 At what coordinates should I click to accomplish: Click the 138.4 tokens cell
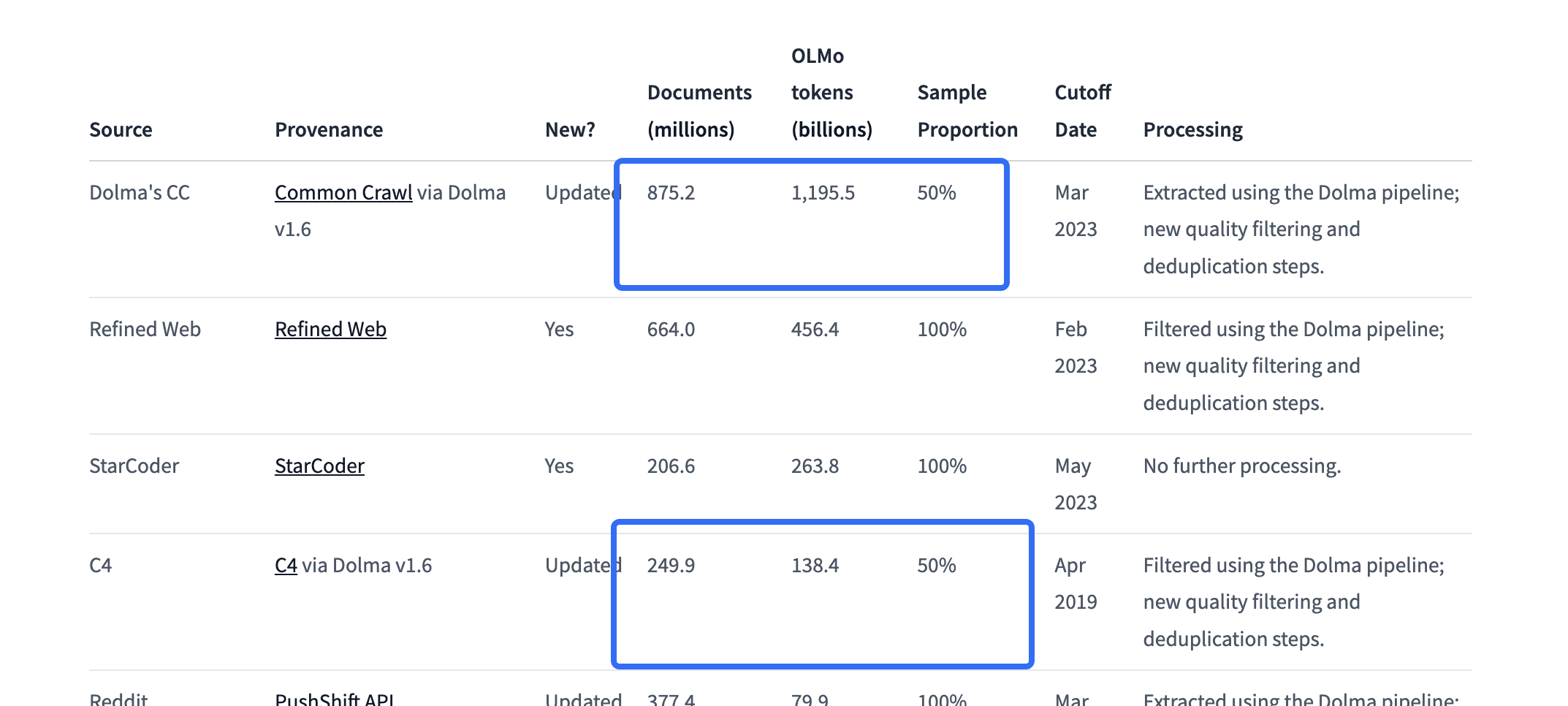click(815, 565)
